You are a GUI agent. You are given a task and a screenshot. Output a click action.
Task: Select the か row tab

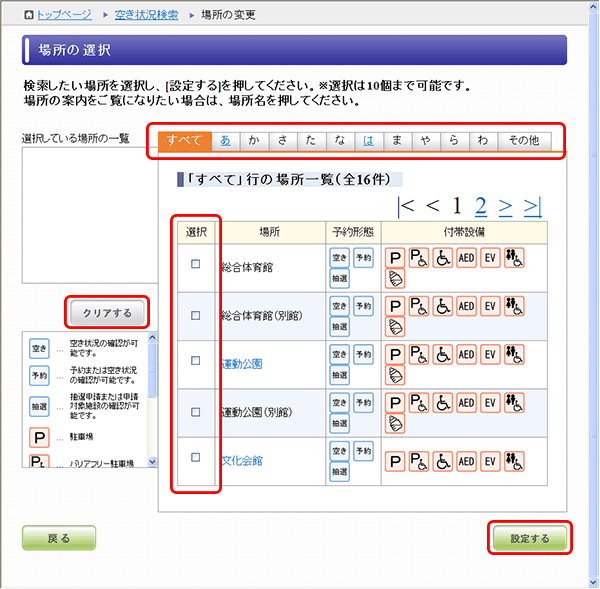click(x=254, y=141)
